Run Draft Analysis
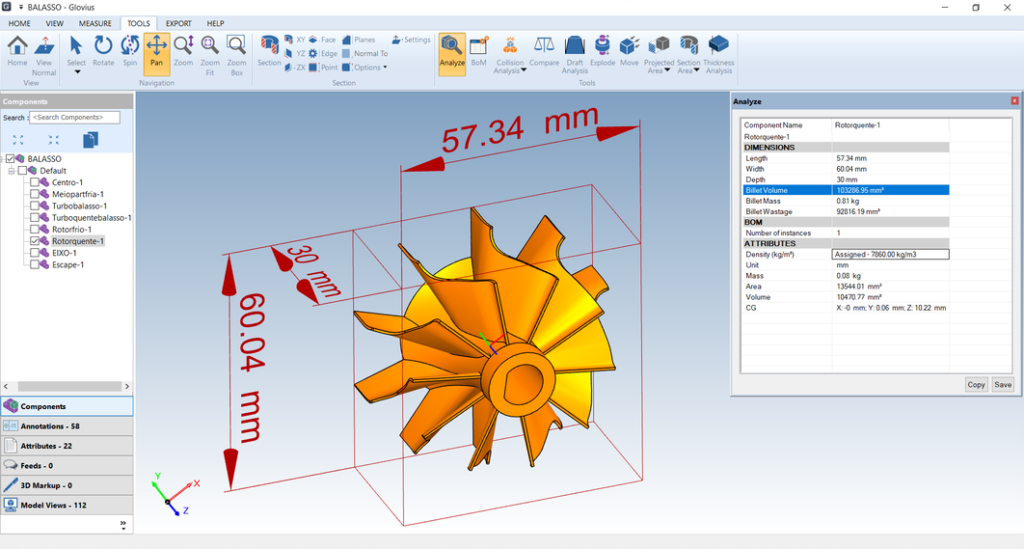The image size is (1024, 549). click(x=575, y=55)
